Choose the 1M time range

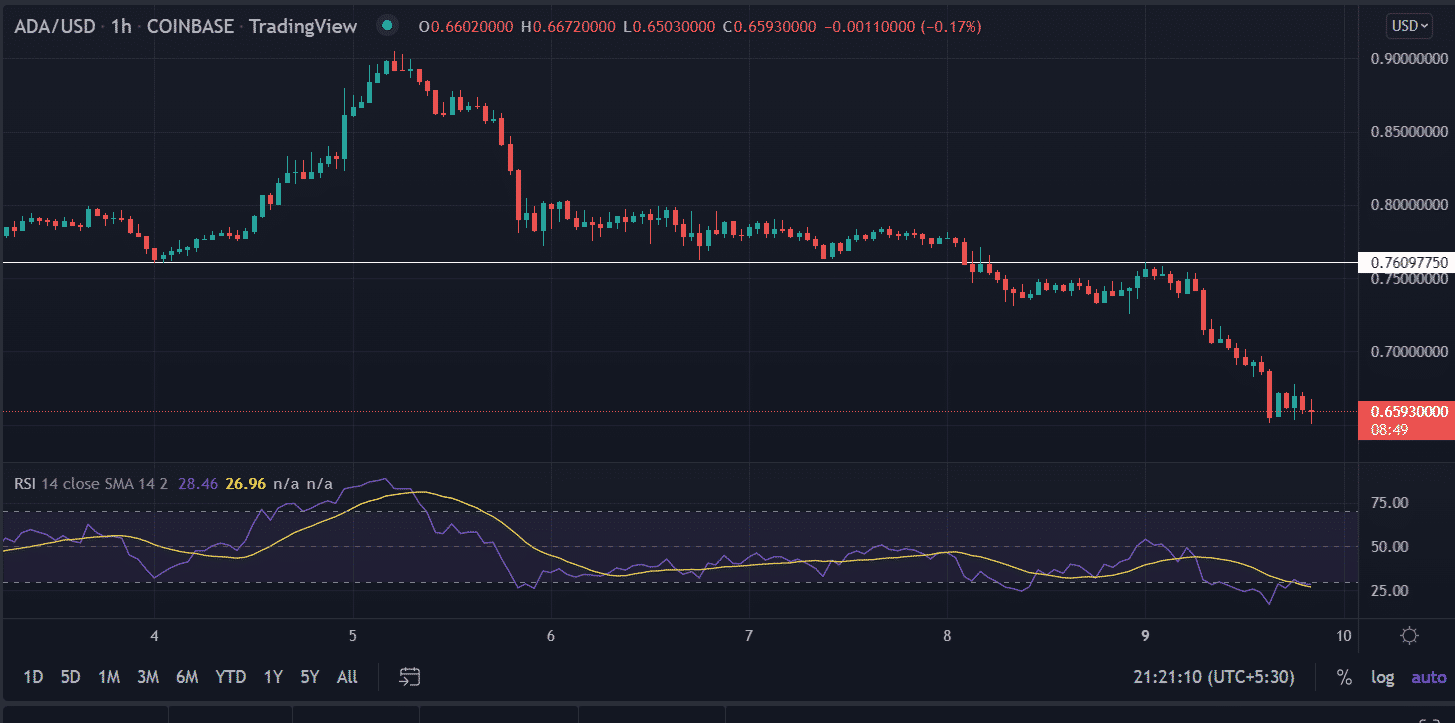(x=109, y=677)
